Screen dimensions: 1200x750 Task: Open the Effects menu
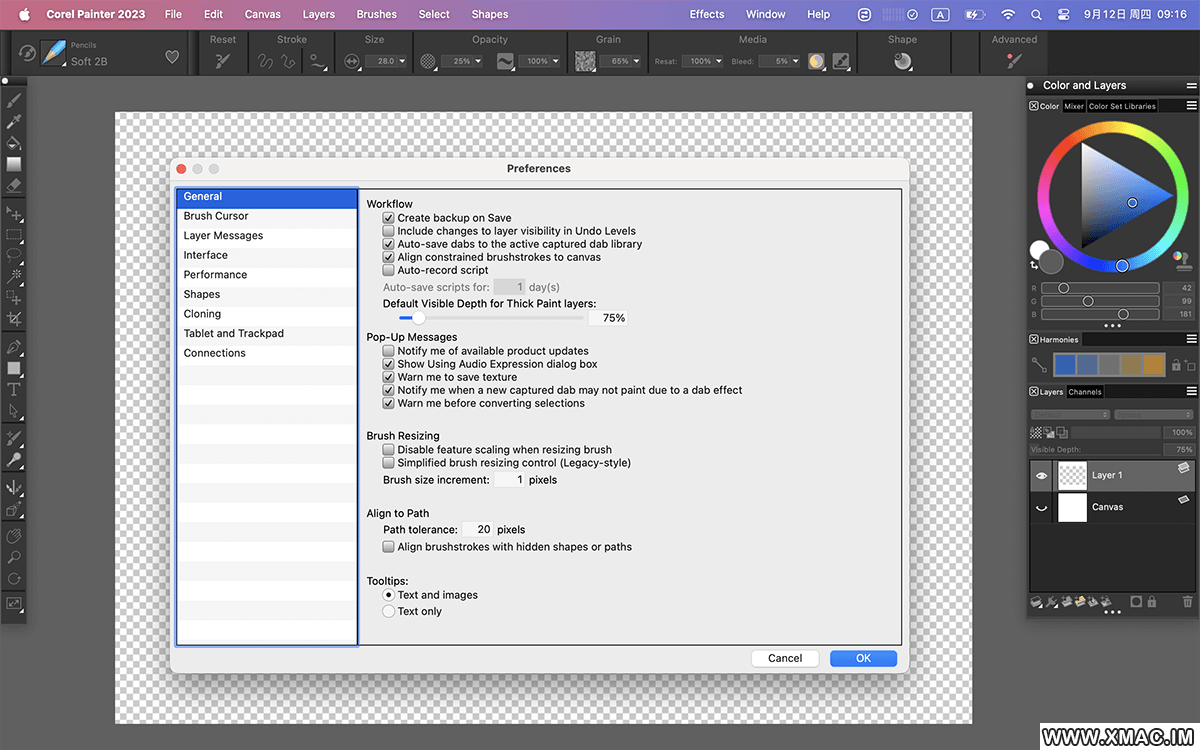(707, 14)
